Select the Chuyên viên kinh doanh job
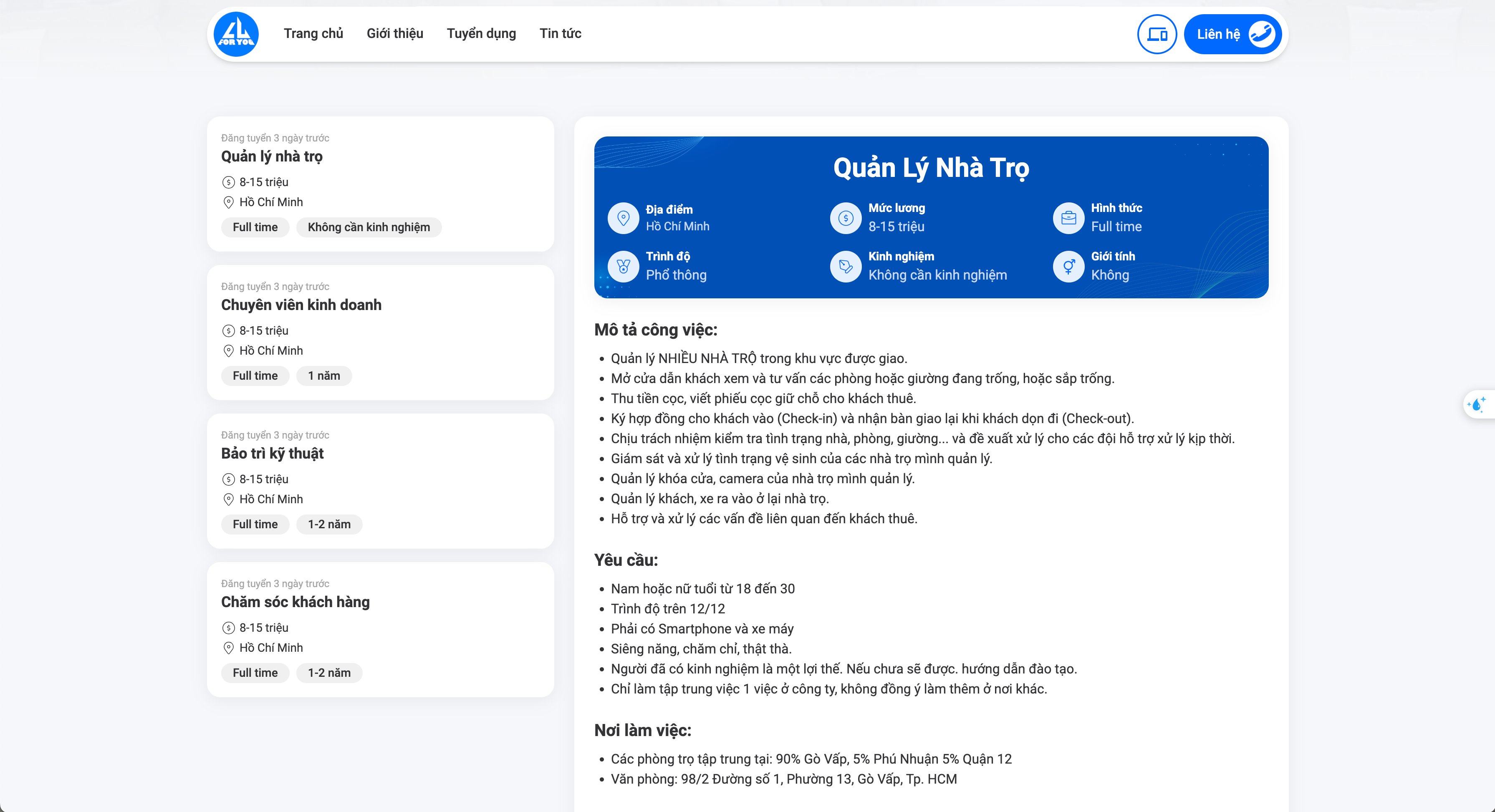Image resolution: width=1495 pixels, height=812 pixels. coord(301,305)
